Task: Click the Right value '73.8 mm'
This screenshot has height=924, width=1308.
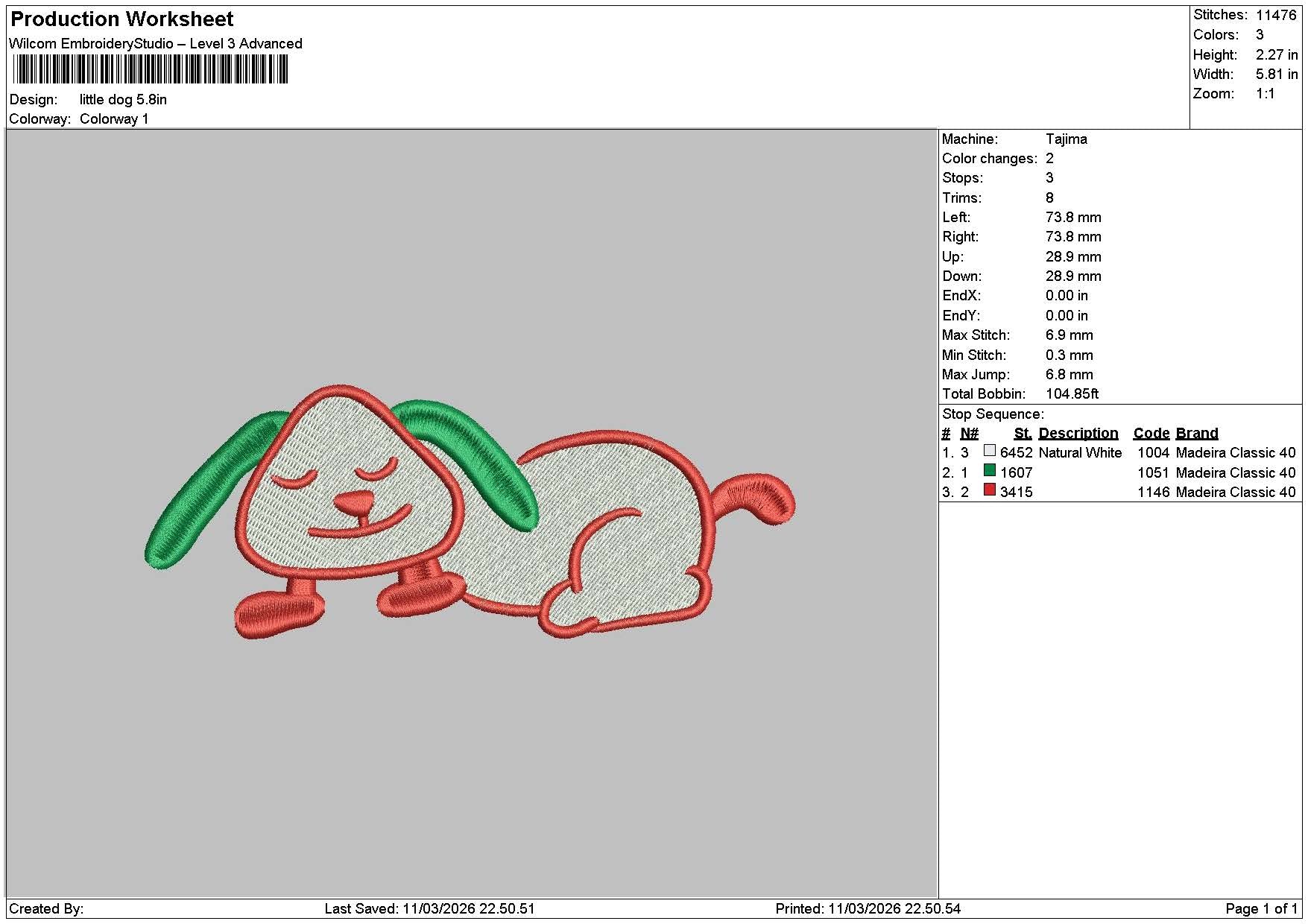Action: pyautogui.click(x=1073, y=236)
